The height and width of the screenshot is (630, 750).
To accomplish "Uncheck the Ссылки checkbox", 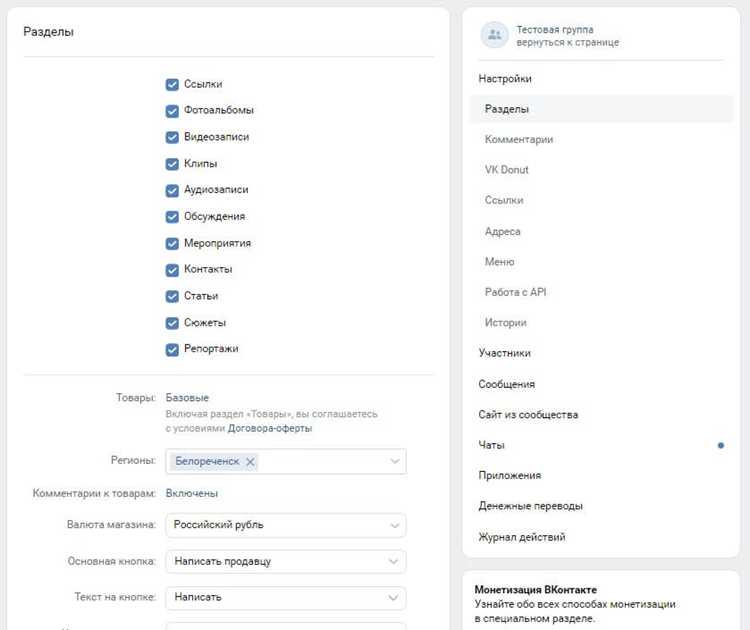I will (x=172, y=85).
